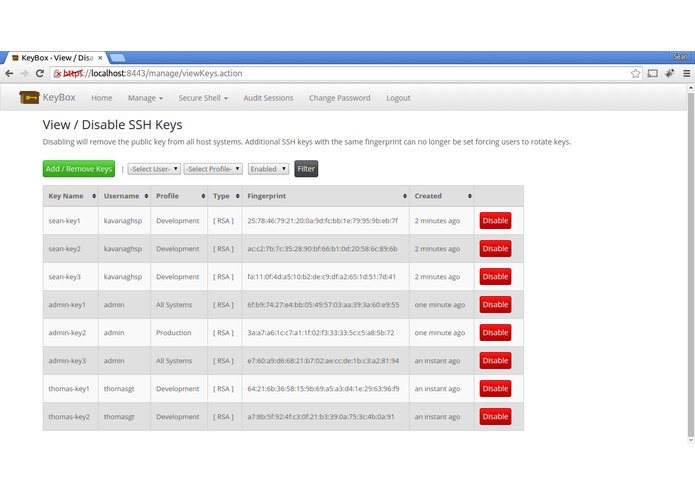Click the fingerprint starting with 6f:b9:74
Viewport: 695px width, 494px height.
click(x=323, y=305)
